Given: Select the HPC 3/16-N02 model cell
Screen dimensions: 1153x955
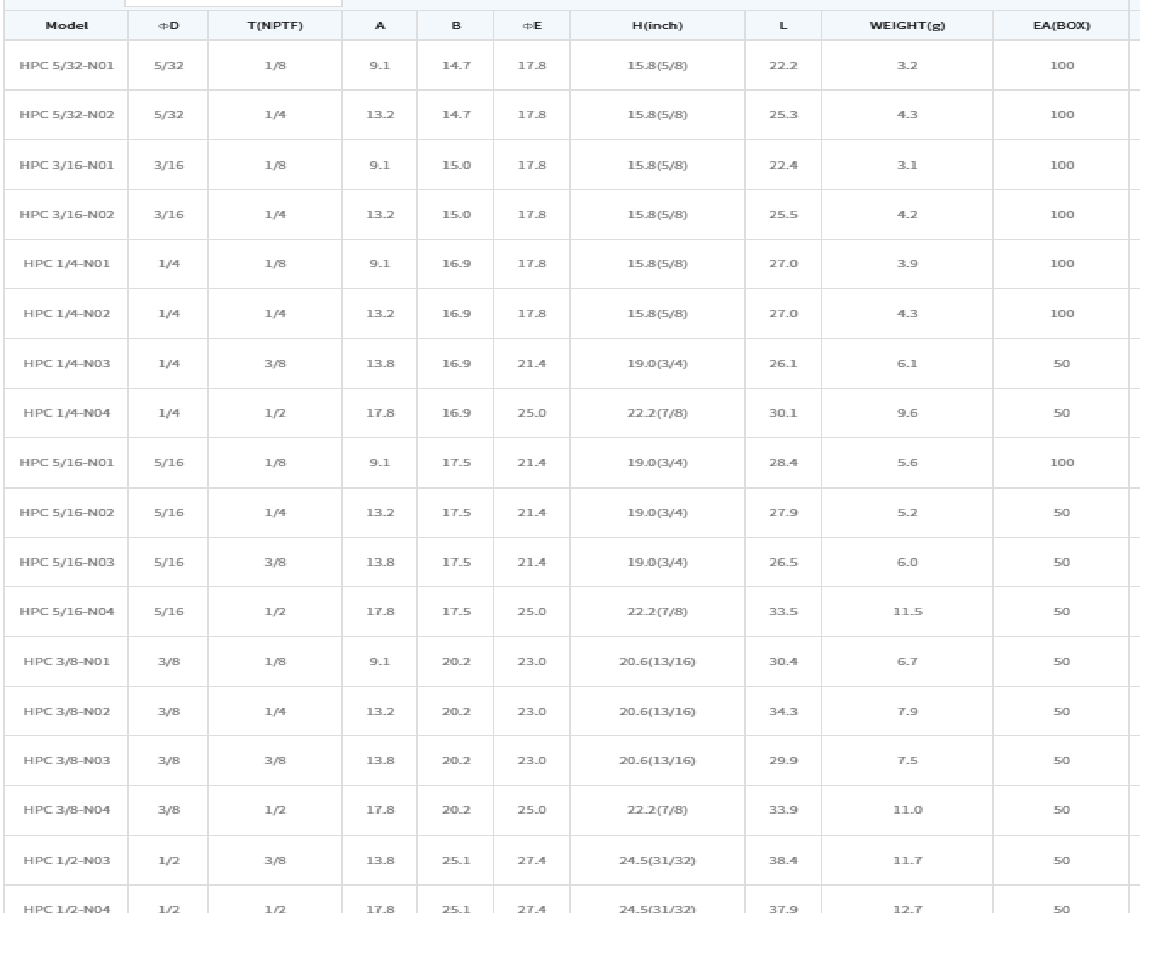Looking at the screenshot, I should 67,214.
